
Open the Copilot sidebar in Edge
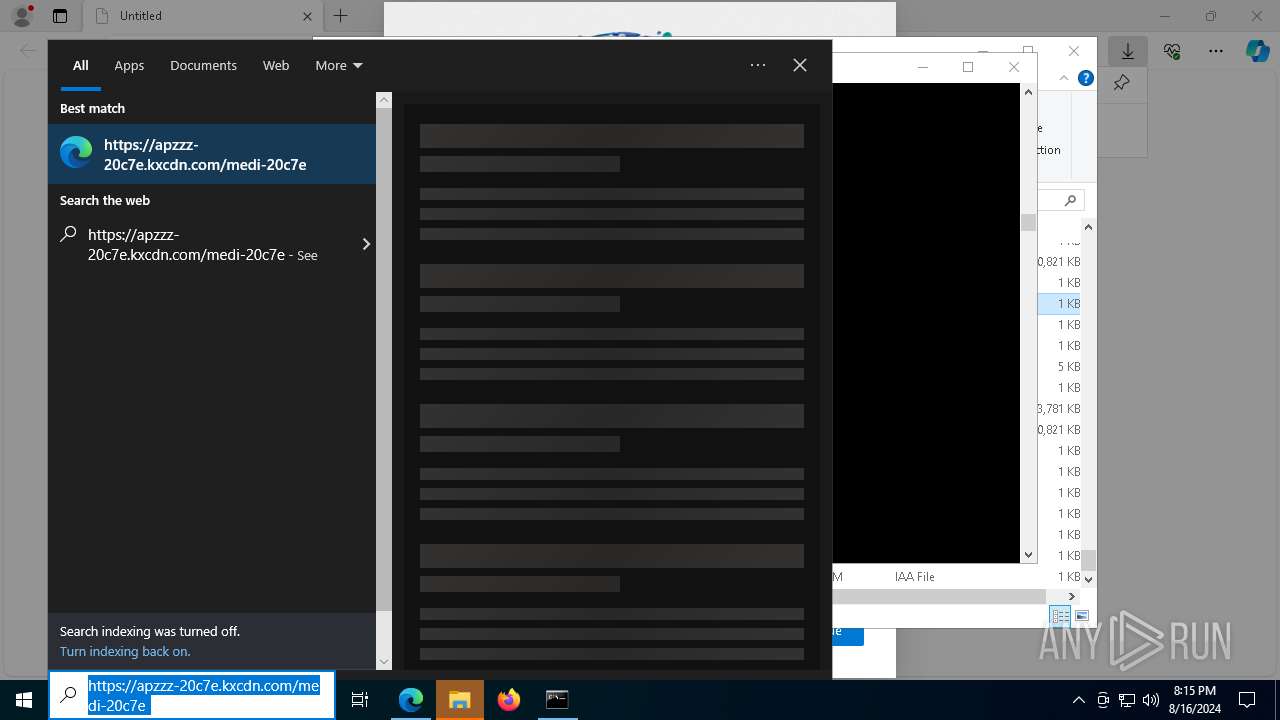pos(1257,51)
